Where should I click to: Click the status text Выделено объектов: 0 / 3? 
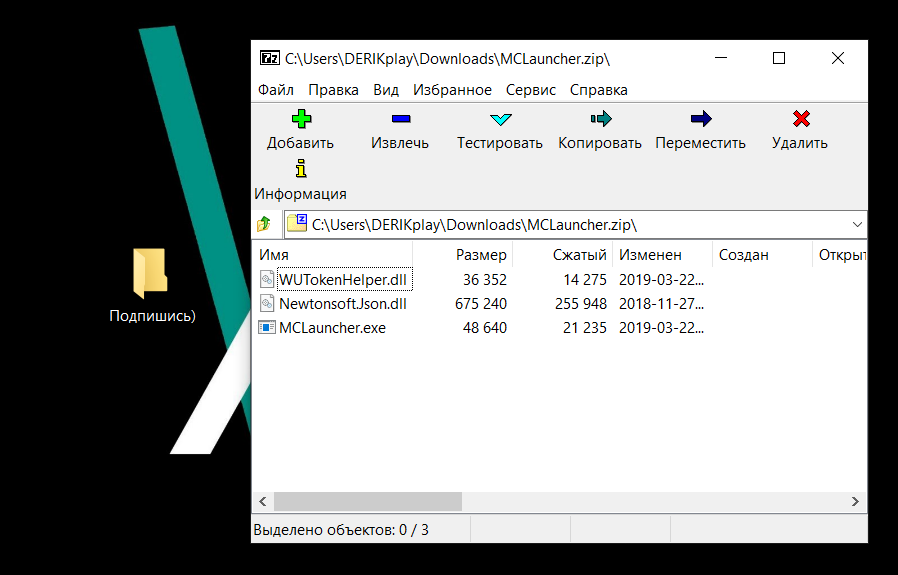click(x=341, y=530)
